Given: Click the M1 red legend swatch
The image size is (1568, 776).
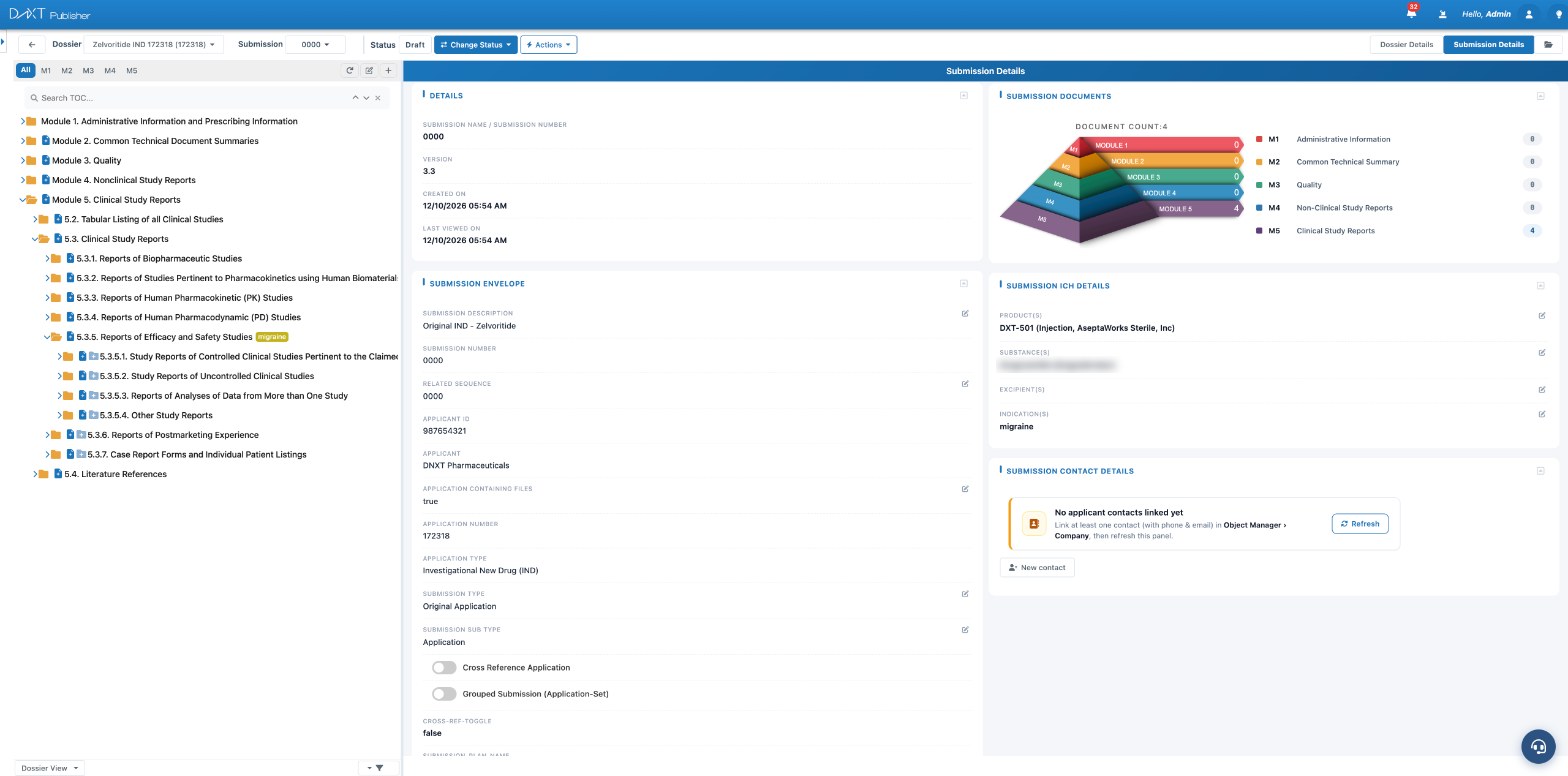Looking at the screenshot, I should coord(1259,139).
